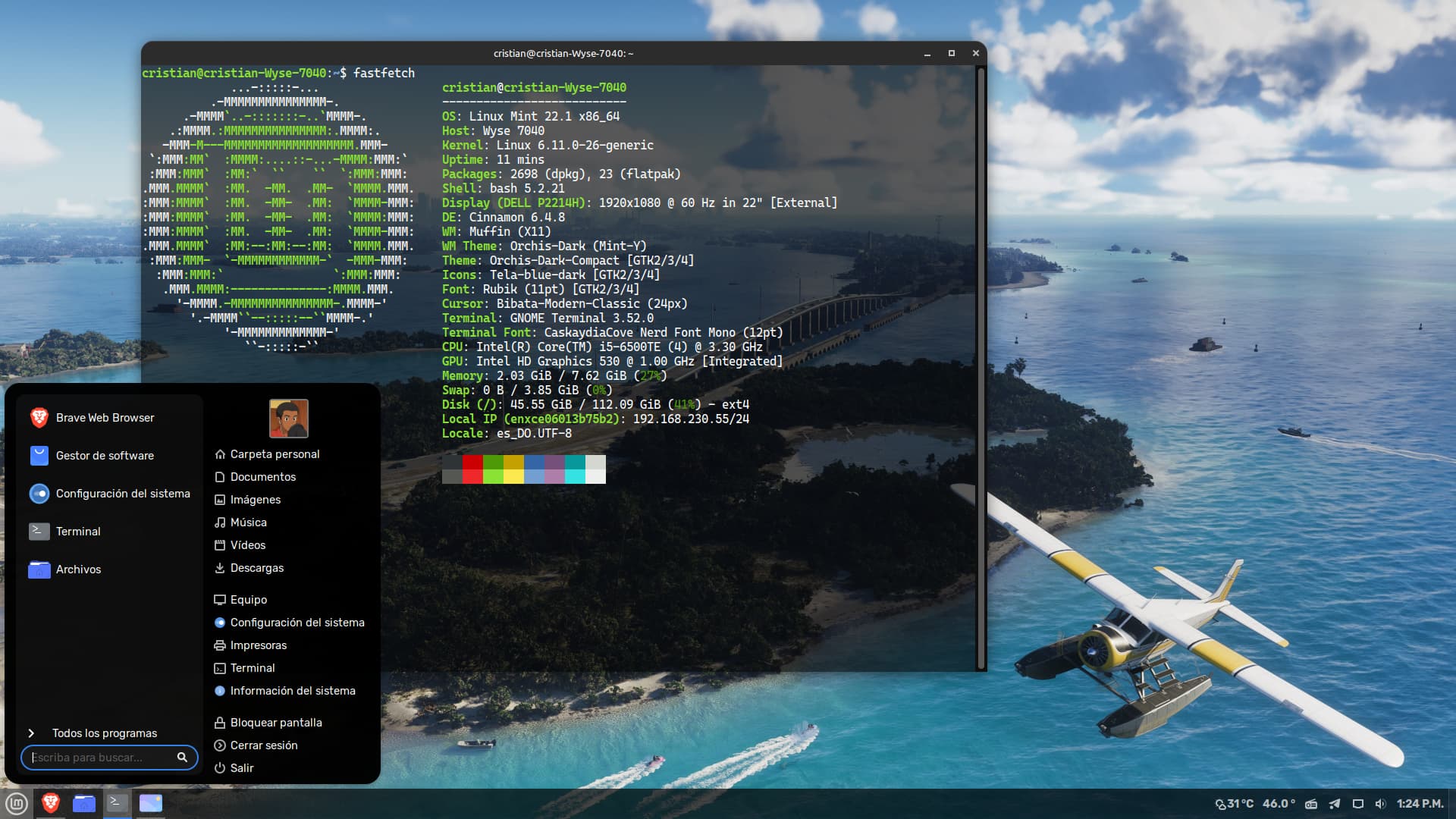This screenshot has height=819, width=1456.
Task: Open the network applet in tray
Action: click(x=1358, y=804)
